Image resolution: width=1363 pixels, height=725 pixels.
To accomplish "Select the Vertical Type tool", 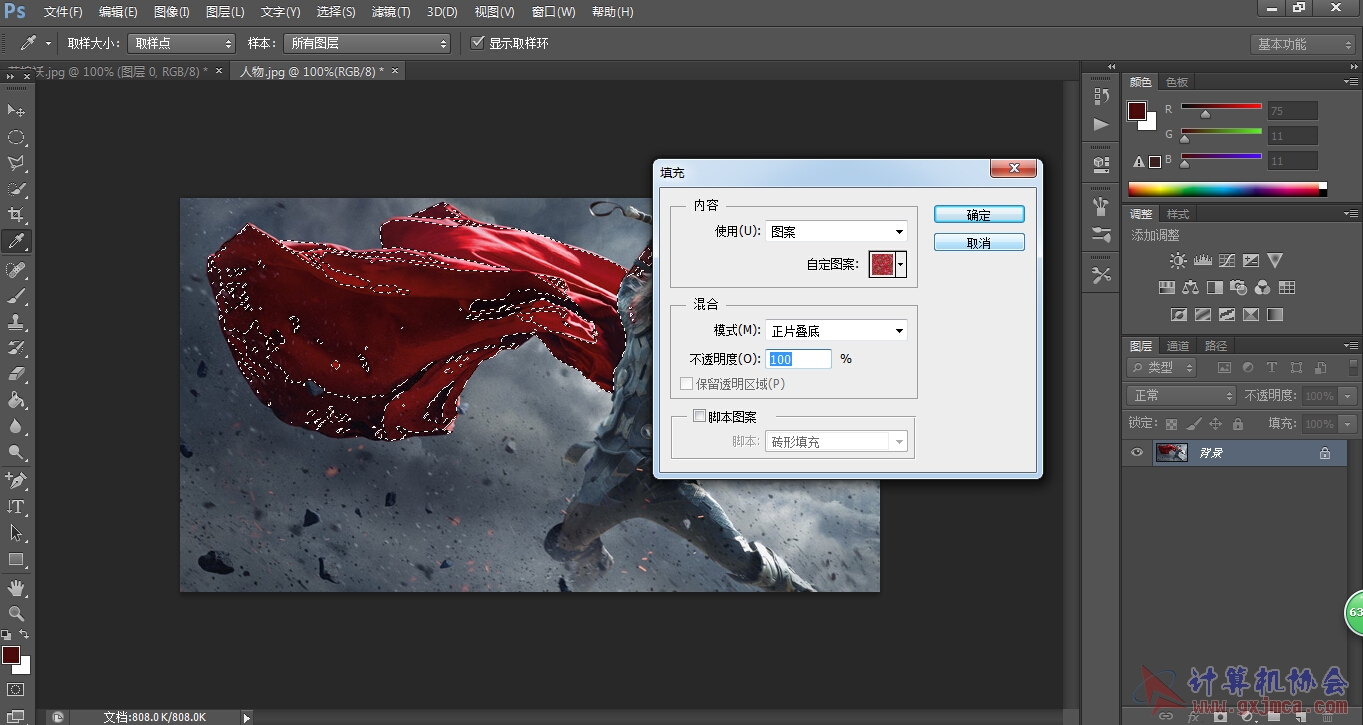I will point(16,507).
